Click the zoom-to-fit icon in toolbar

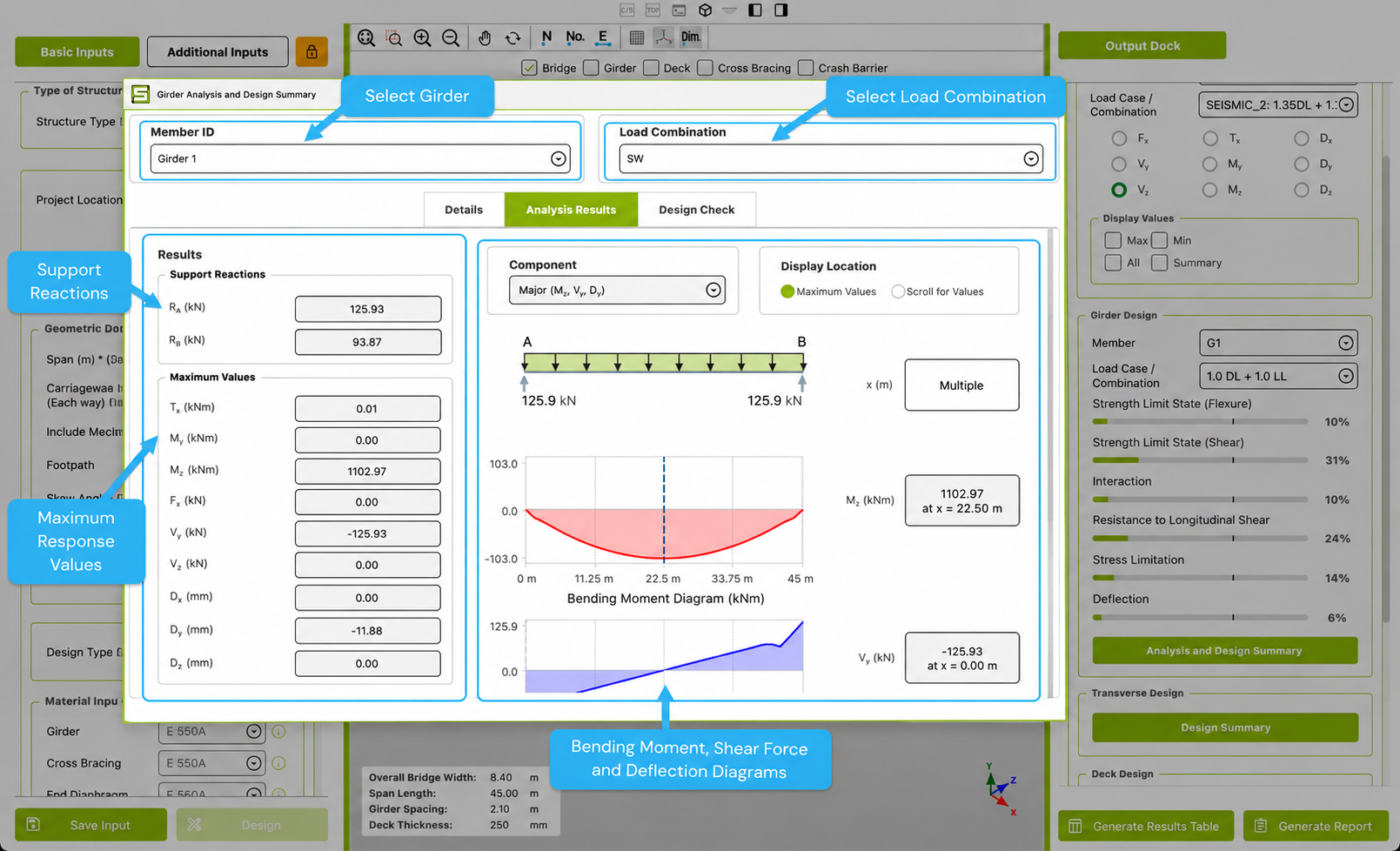(x=366, y=37)
